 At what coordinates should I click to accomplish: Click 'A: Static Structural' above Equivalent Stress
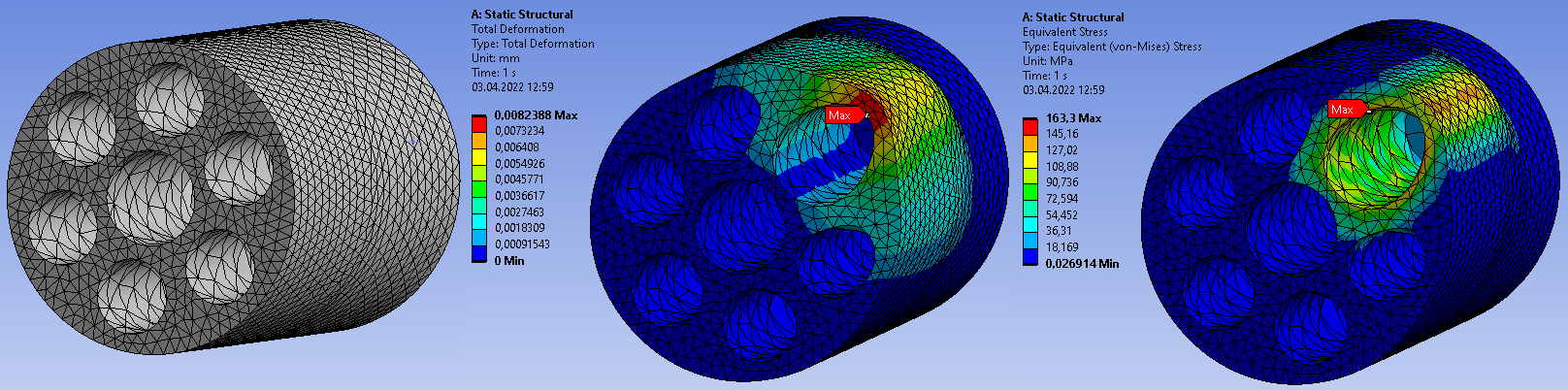[x=1073, y=17]
